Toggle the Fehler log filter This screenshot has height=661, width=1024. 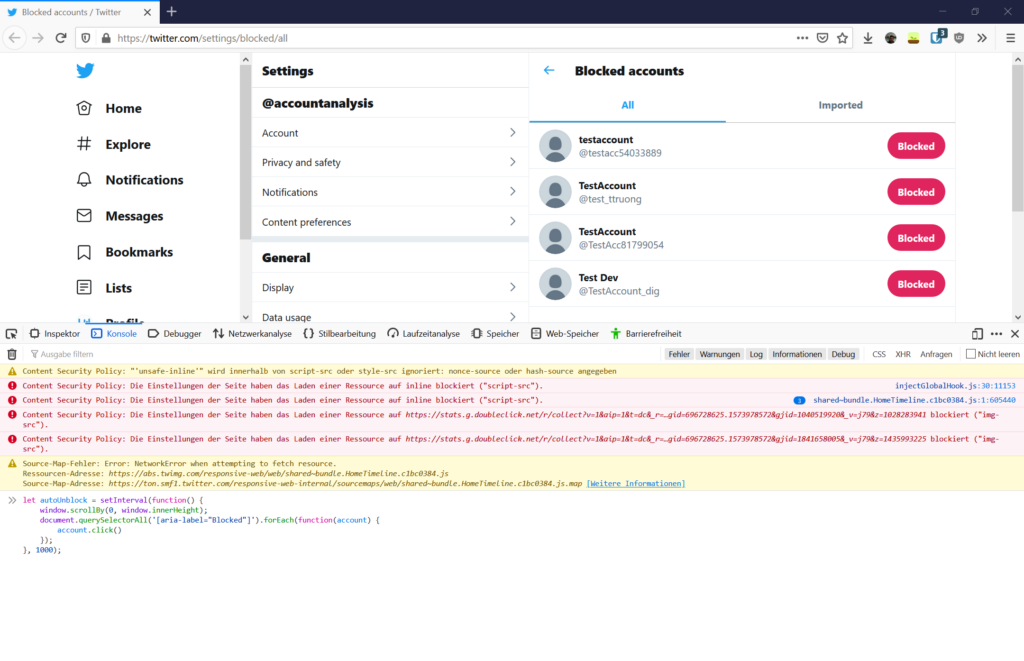pos(679,354)
